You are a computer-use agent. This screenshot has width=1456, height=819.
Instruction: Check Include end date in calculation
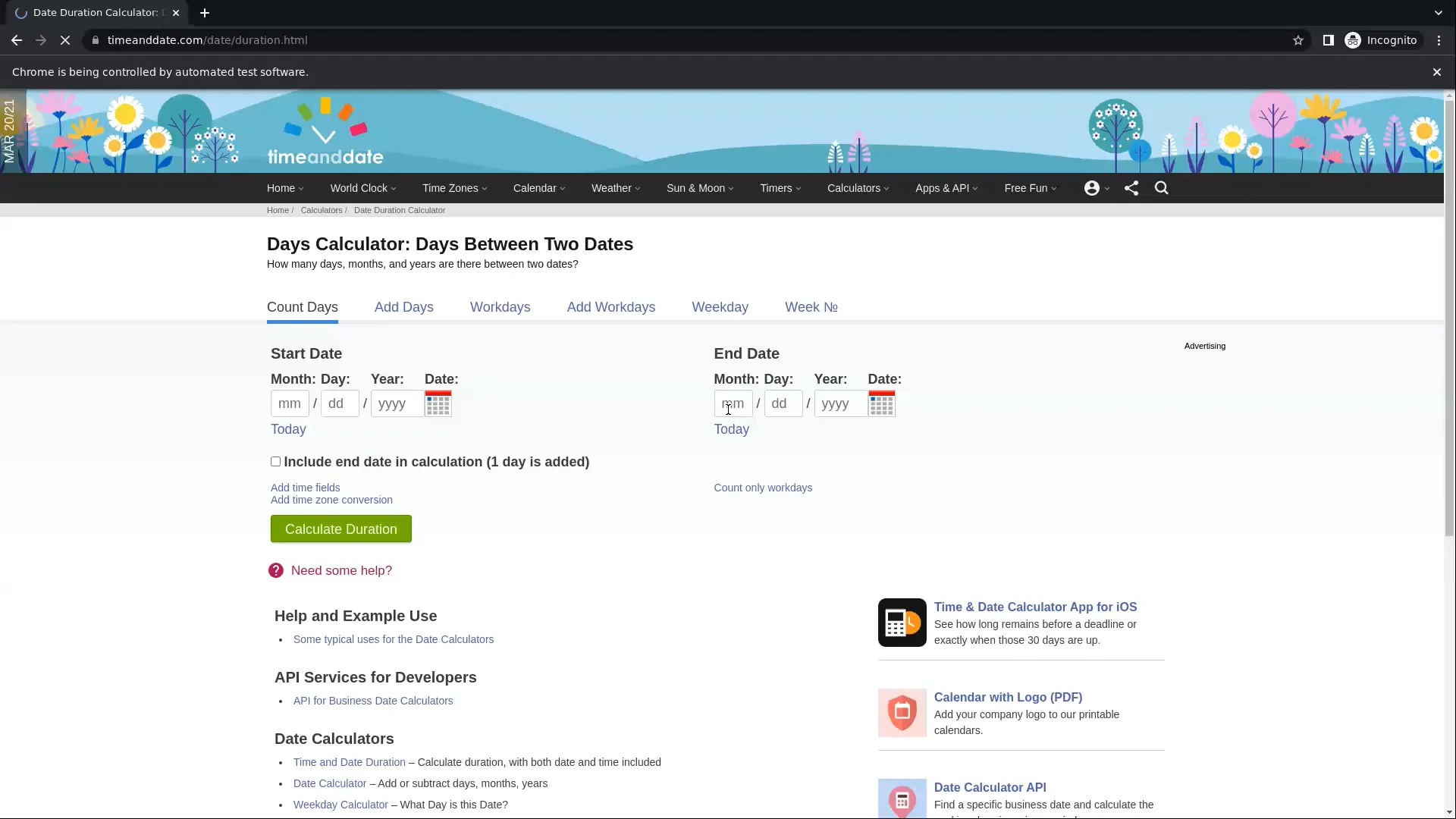point(276,462)
